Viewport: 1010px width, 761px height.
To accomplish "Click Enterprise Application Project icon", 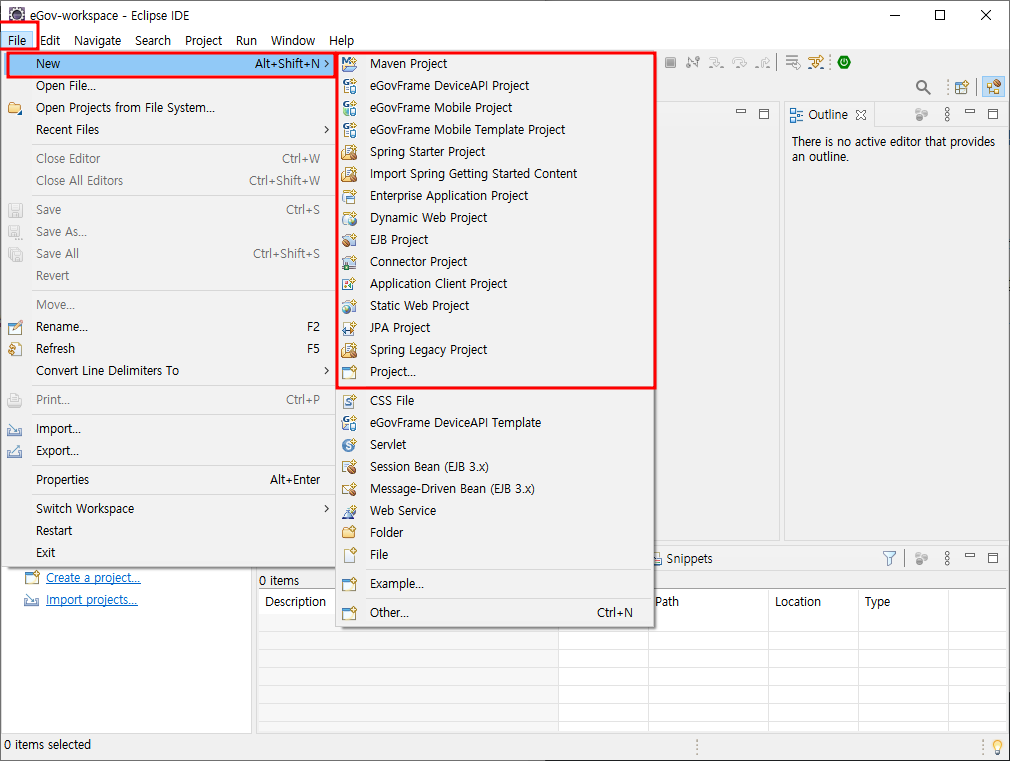I will (349, 196).
